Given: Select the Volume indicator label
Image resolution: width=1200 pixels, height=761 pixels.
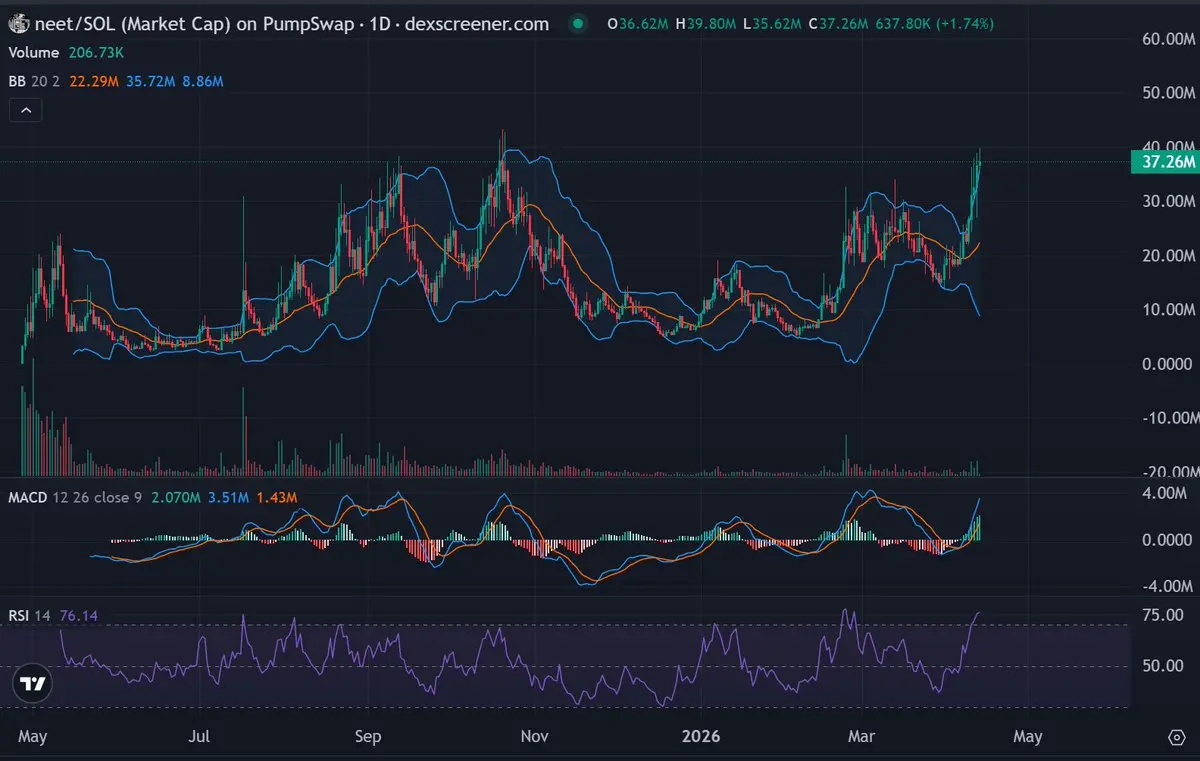Looking at the screenshot, I should (x=34, y=52).
